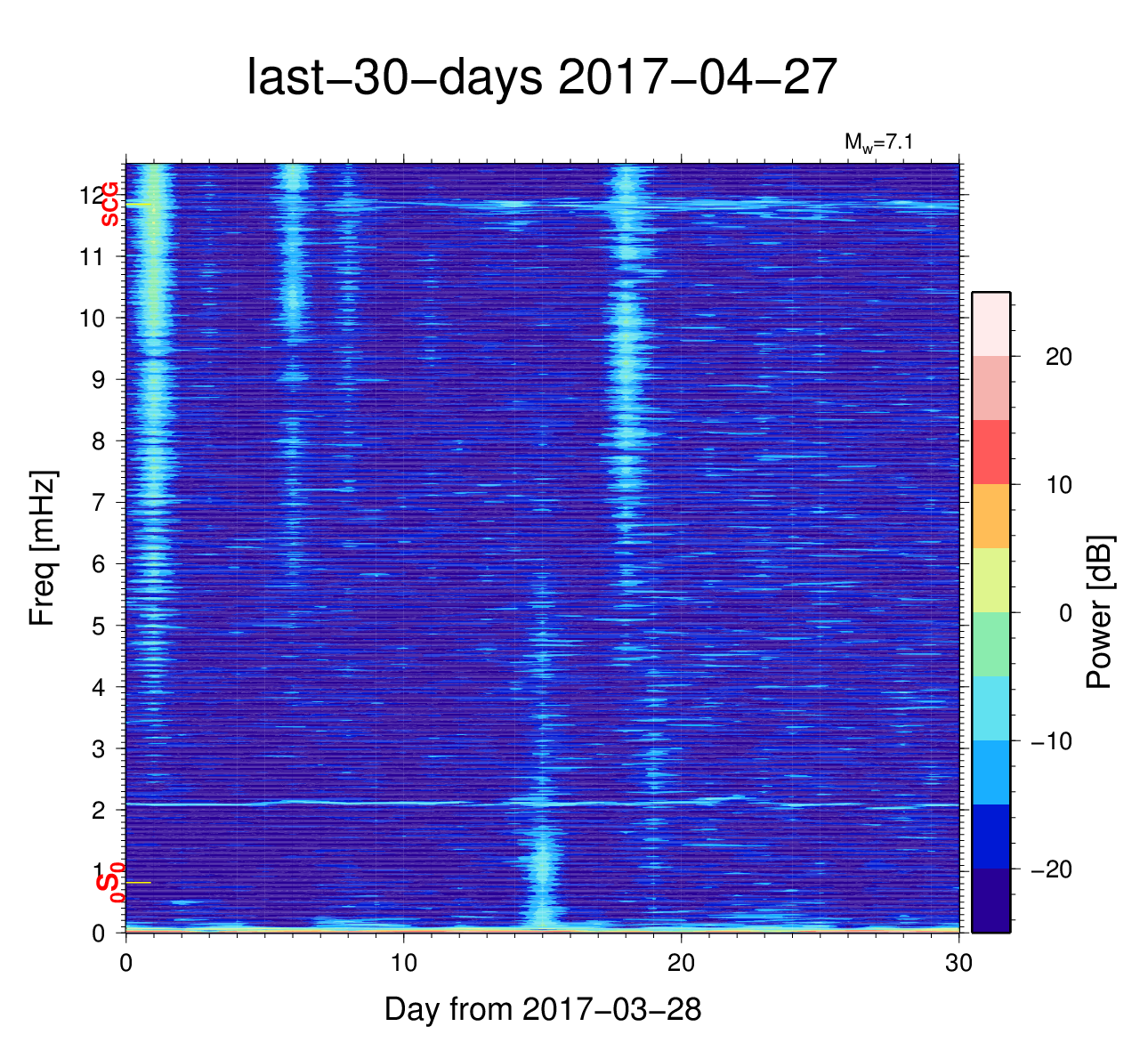
Task: Select the green segment in the color bar
Action: 990,644
